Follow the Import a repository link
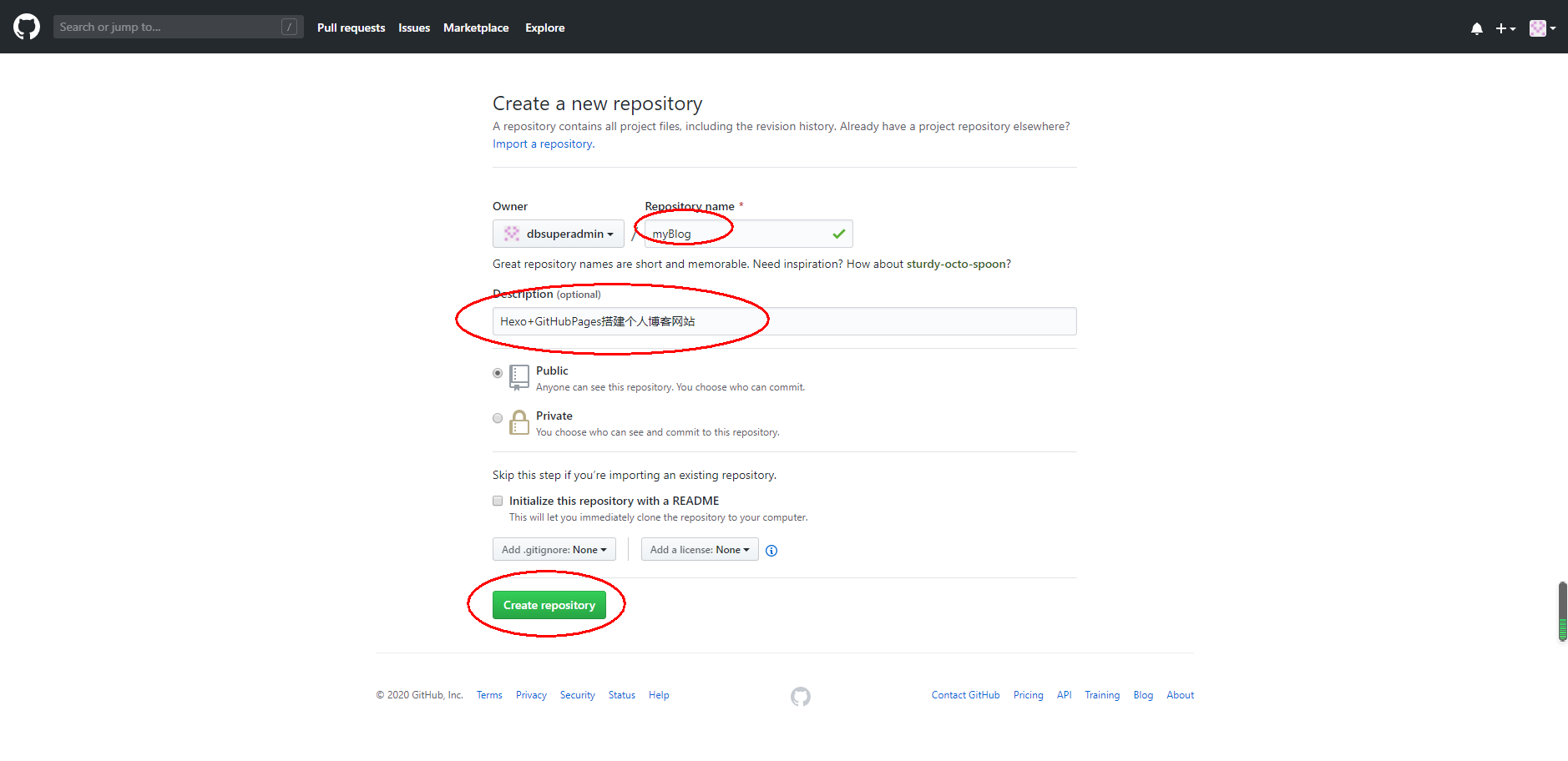Image resolution: width=1568 pixels, height=761 pixels. click(544, 144)
